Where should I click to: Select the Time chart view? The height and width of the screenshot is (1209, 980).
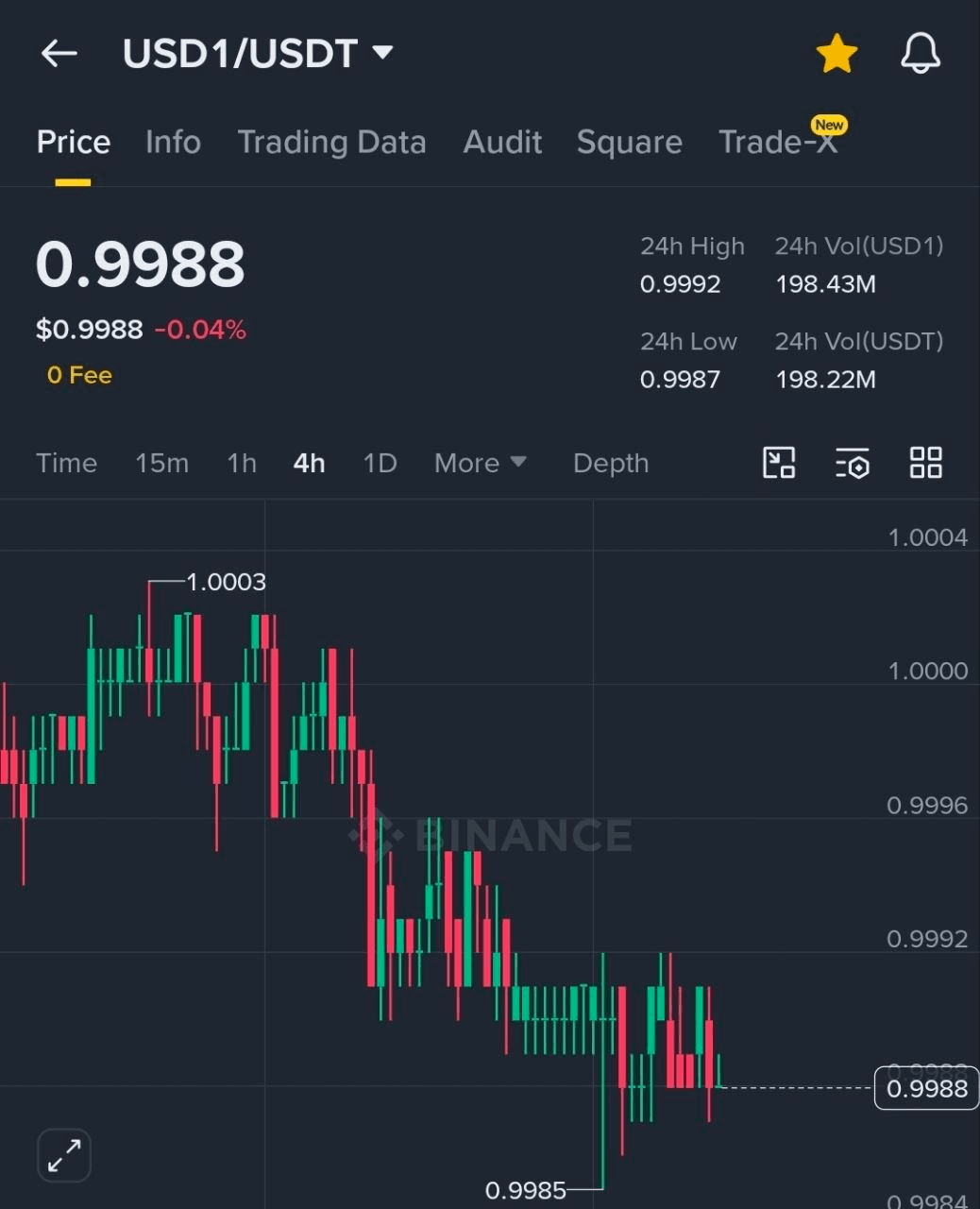[66, 463]
